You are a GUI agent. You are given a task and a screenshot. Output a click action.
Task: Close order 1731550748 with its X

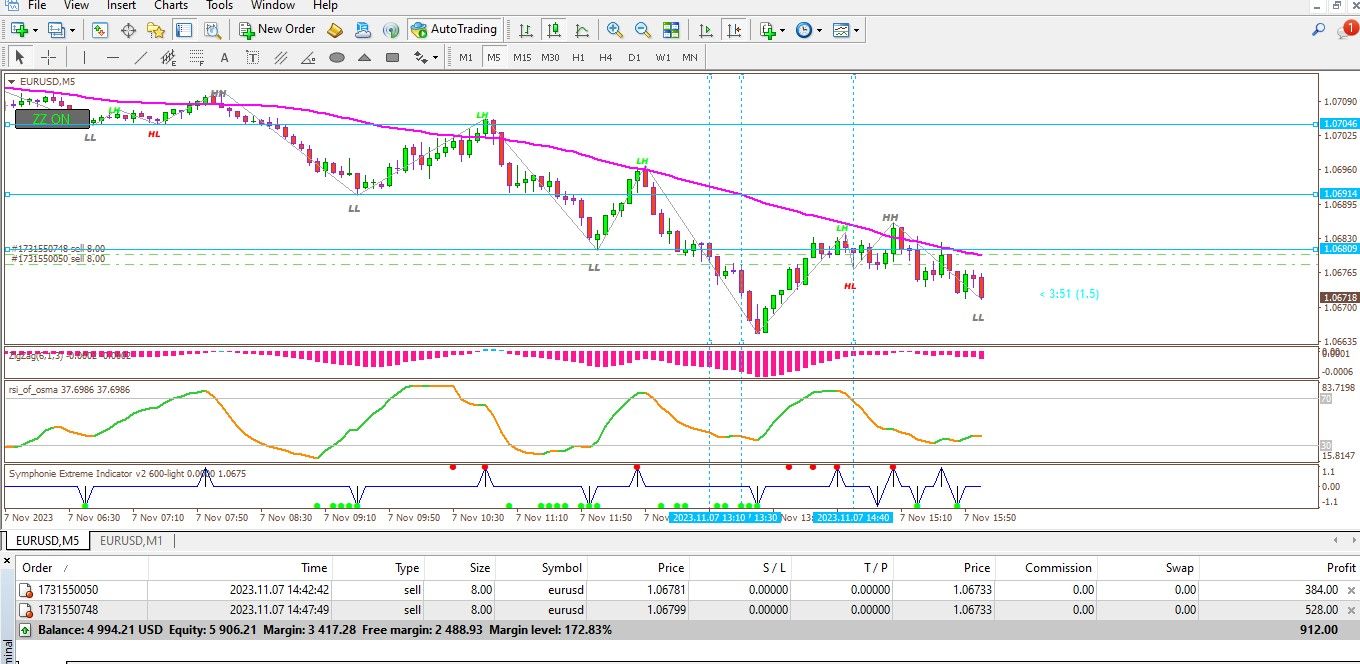click(x=1351, y=609)
